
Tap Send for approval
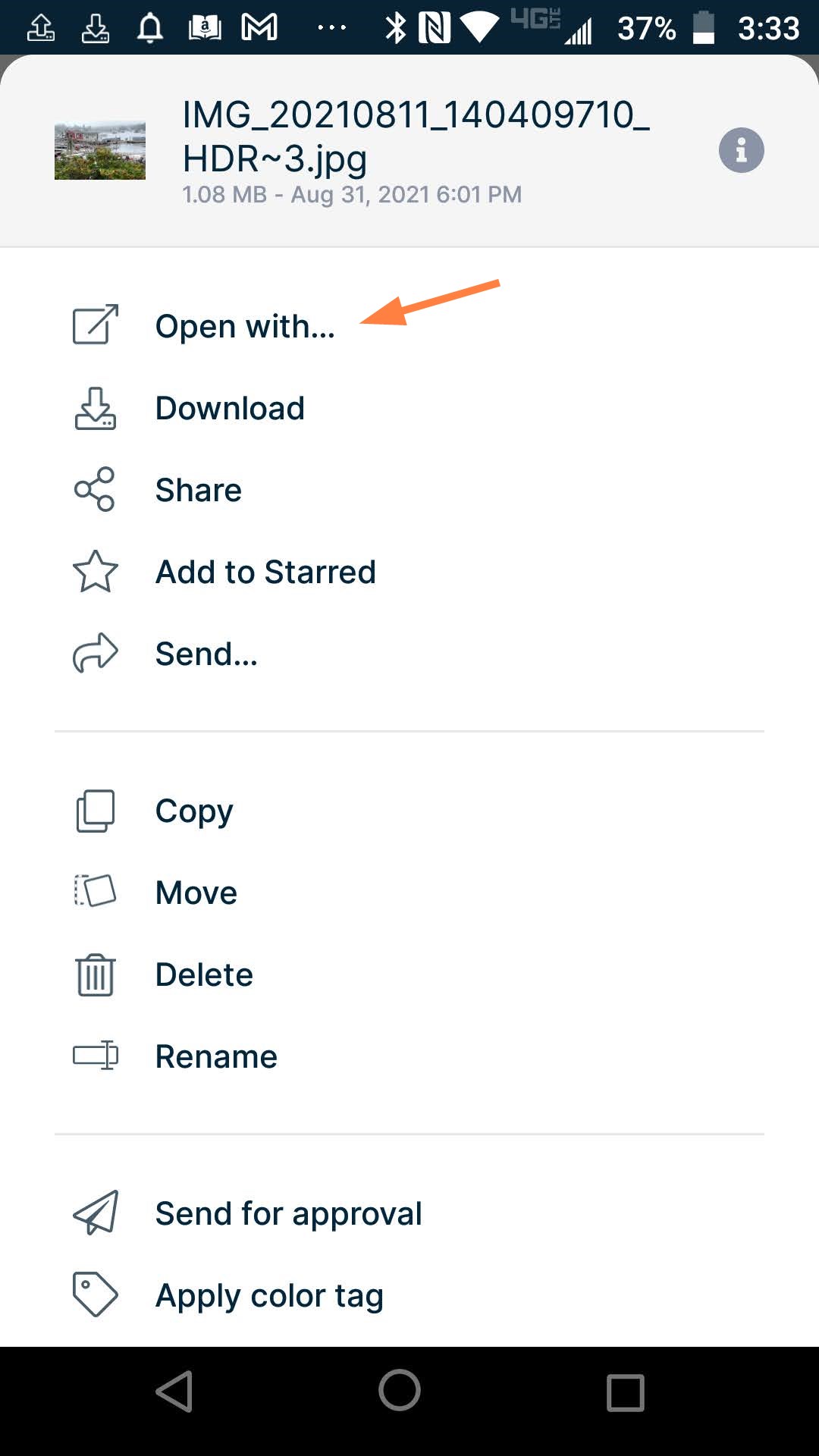(x=288, y=1213)
